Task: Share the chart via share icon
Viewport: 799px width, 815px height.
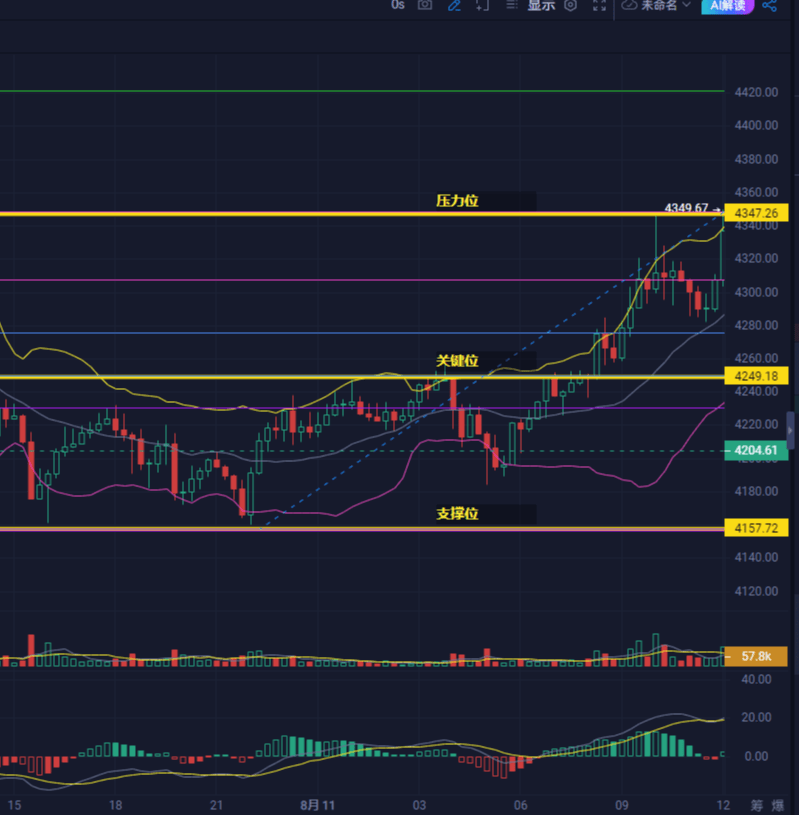Action: pyautogui.click(x=769, y=6)
